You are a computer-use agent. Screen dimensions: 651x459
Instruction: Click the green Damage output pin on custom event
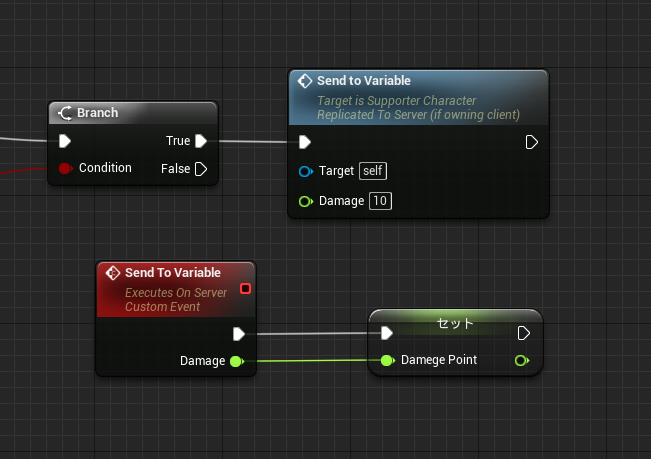[x=237, y=361]
